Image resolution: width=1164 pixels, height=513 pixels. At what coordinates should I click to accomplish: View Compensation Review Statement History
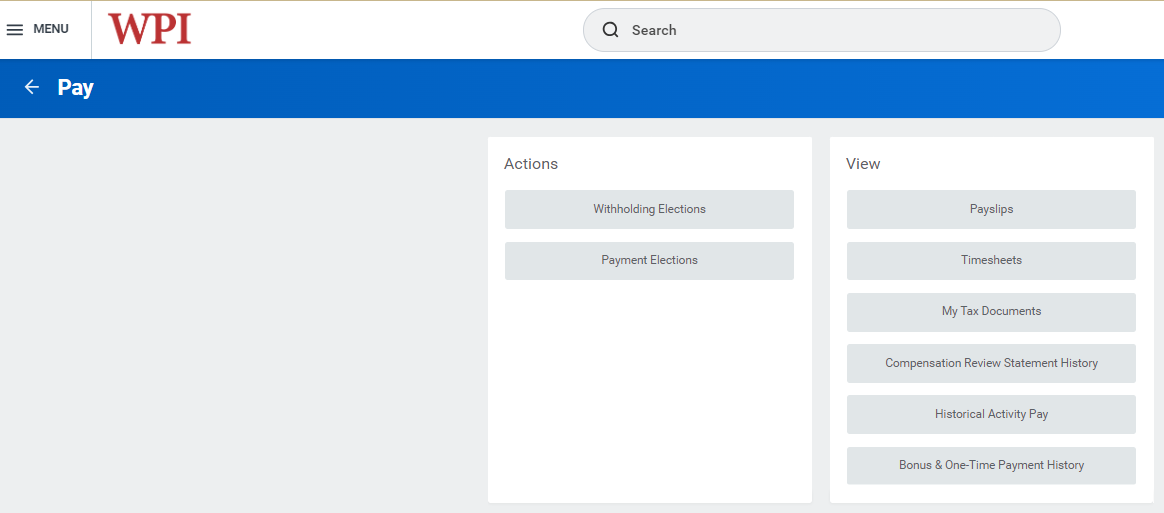991,363
